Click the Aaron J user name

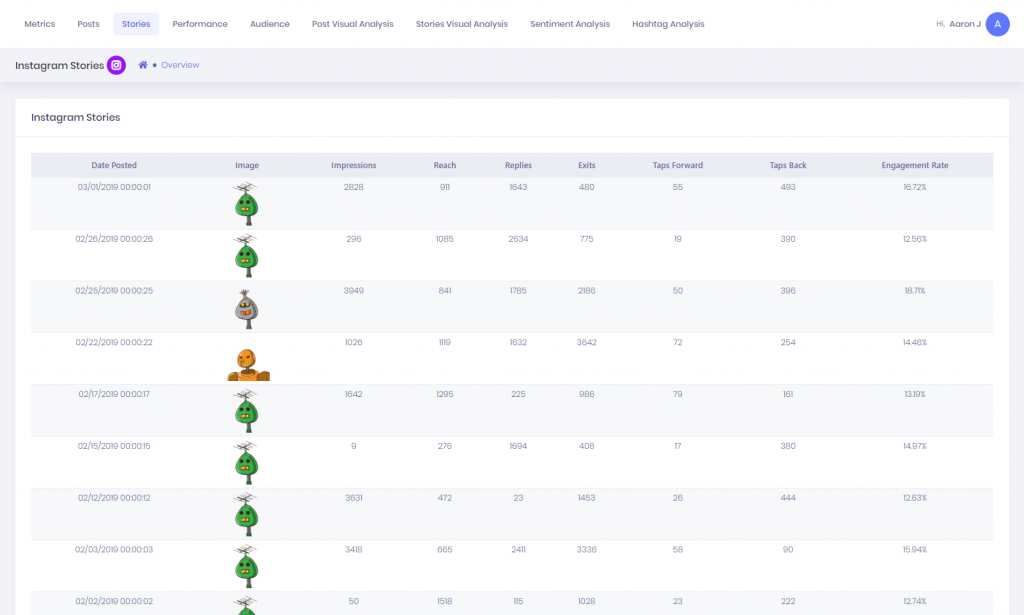[x=965, y=24]
